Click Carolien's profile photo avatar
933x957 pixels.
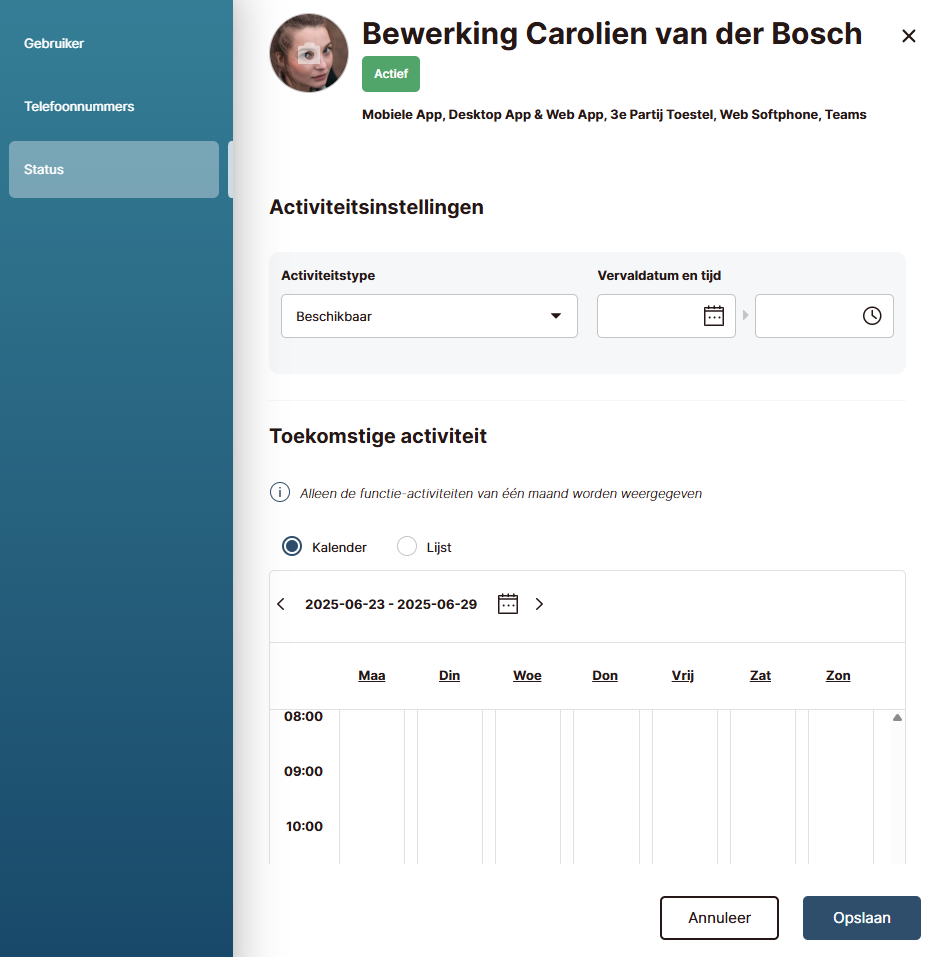pyautogui.click(x=309, y=53)
